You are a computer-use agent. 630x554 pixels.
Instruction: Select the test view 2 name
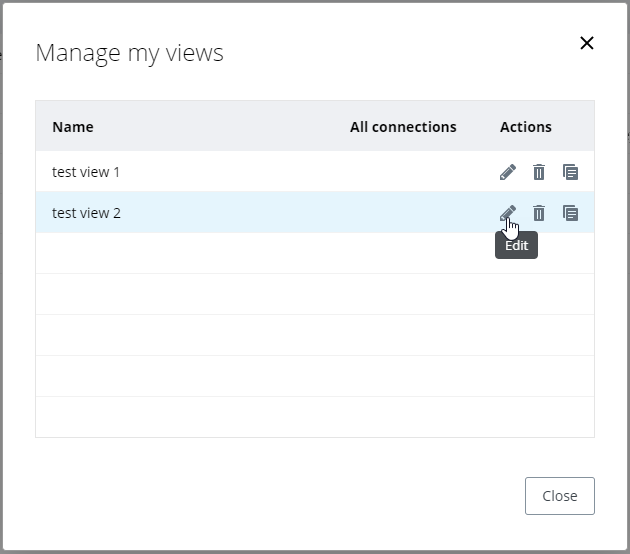pos(86,213)
